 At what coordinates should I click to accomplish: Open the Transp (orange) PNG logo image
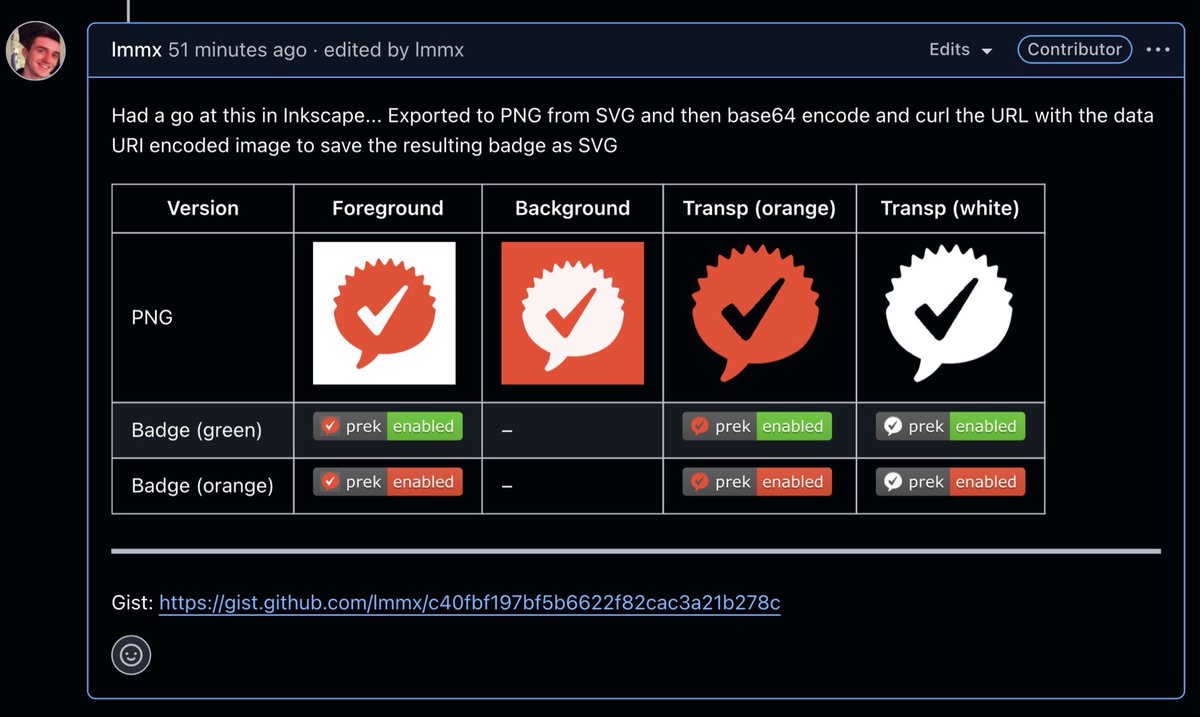756,313
